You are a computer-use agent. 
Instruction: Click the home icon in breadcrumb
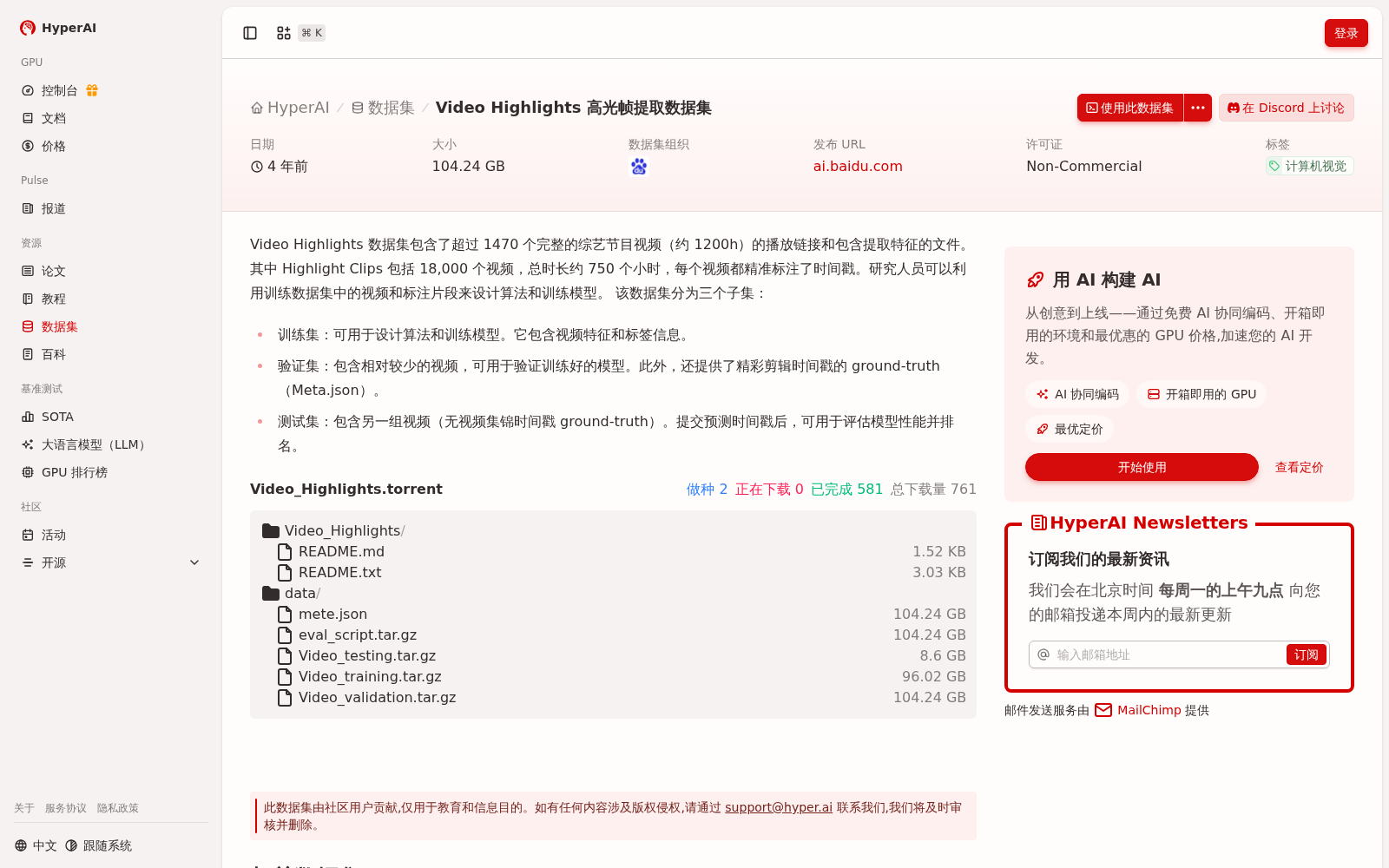pos(257,108)
